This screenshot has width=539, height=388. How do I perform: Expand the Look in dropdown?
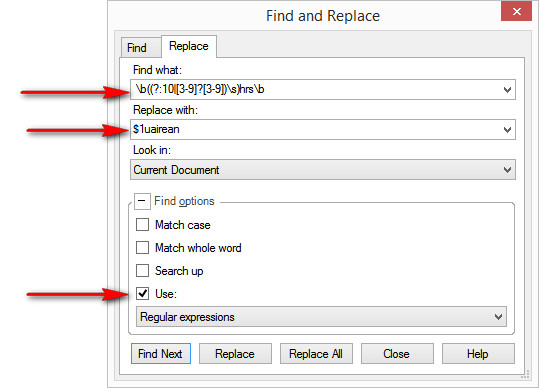coord(323,169)
